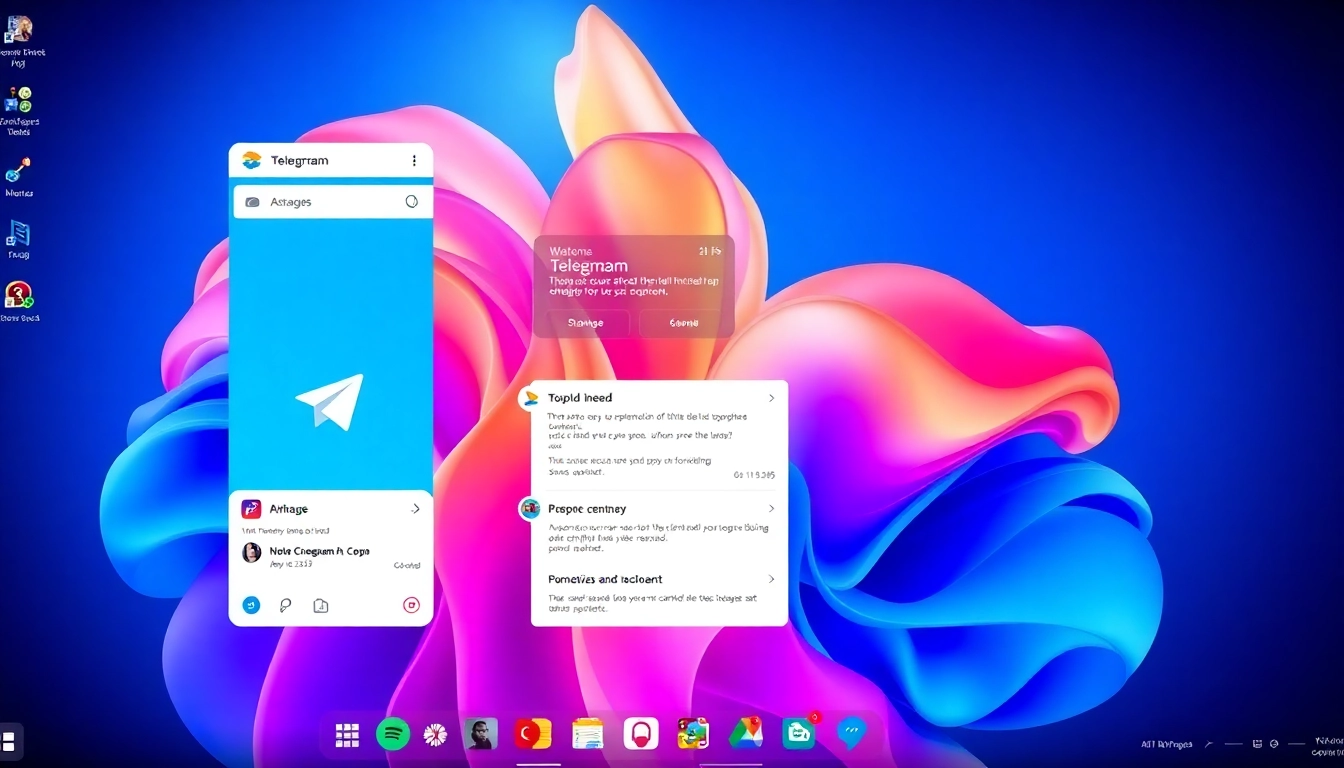Select the Note Cnegram chat name
Image resolution: width=1344 pixels, height=768 pixels.
point(319,551)
